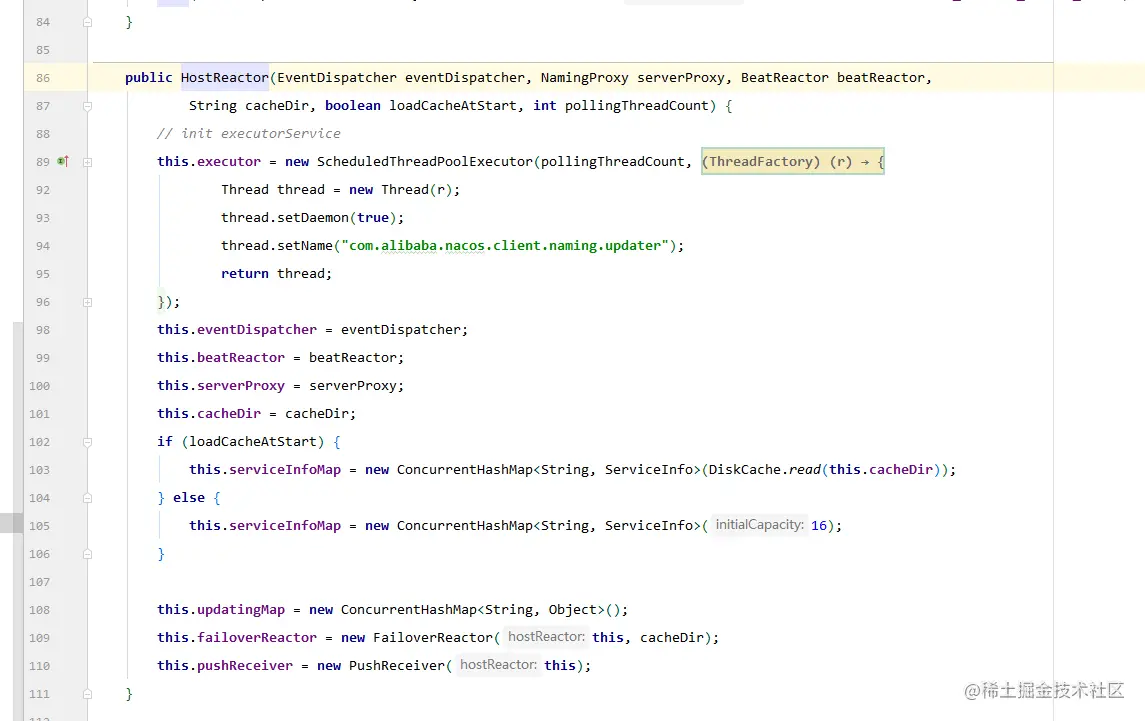Click 'this.serverProxy' on line 100

click(x=221, y=385)
